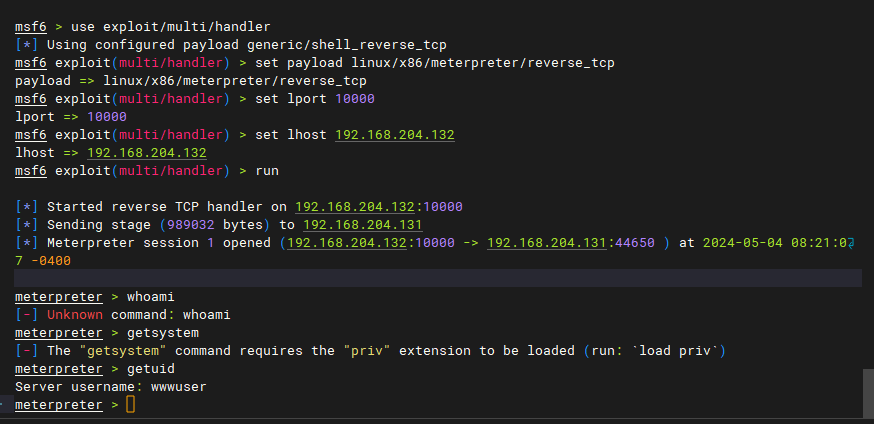Open the 192.168.204.131 link in 'Sending stage'
Screen dimensions: 874x424
362,225
